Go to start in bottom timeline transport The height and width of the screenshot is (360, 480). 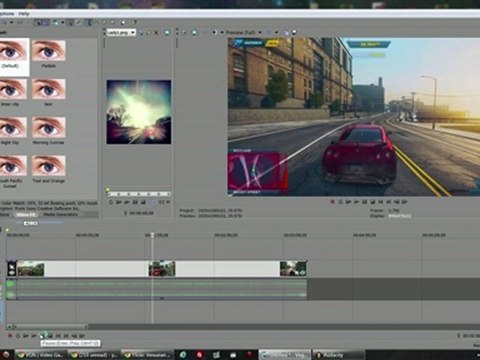[58, 336]
